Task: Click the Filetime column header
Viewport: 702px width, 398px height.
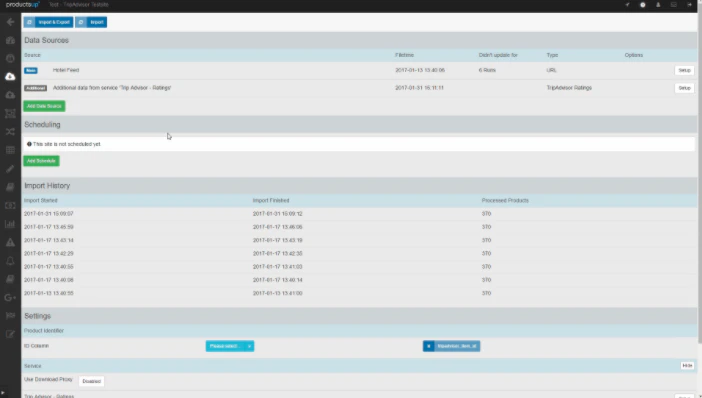Action: click(x=404, y=55)
